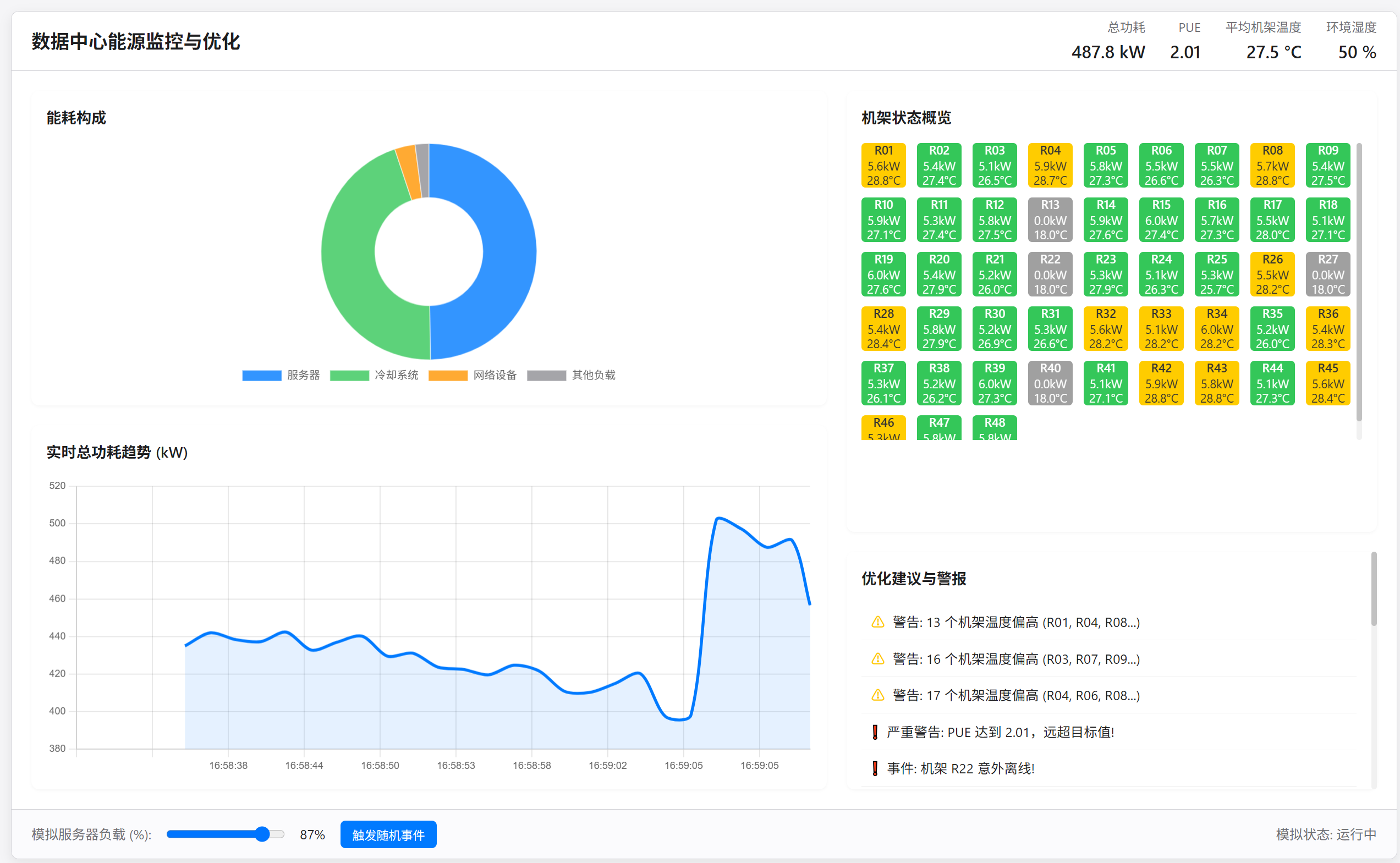Screen dimensions: 1400x863
Task: Click the 其他负载 gray legend swatch
Action: click(x=546, y=375)
